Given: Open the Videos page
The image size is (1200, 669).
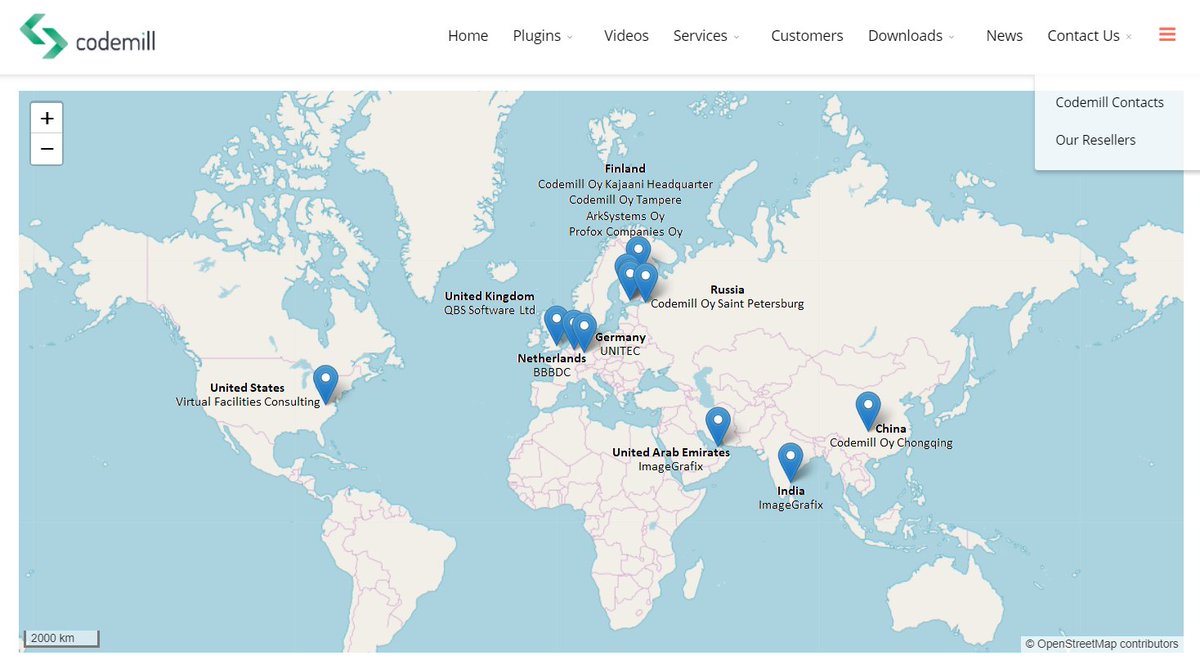Looking at the screenshot, I should (626, 36).
